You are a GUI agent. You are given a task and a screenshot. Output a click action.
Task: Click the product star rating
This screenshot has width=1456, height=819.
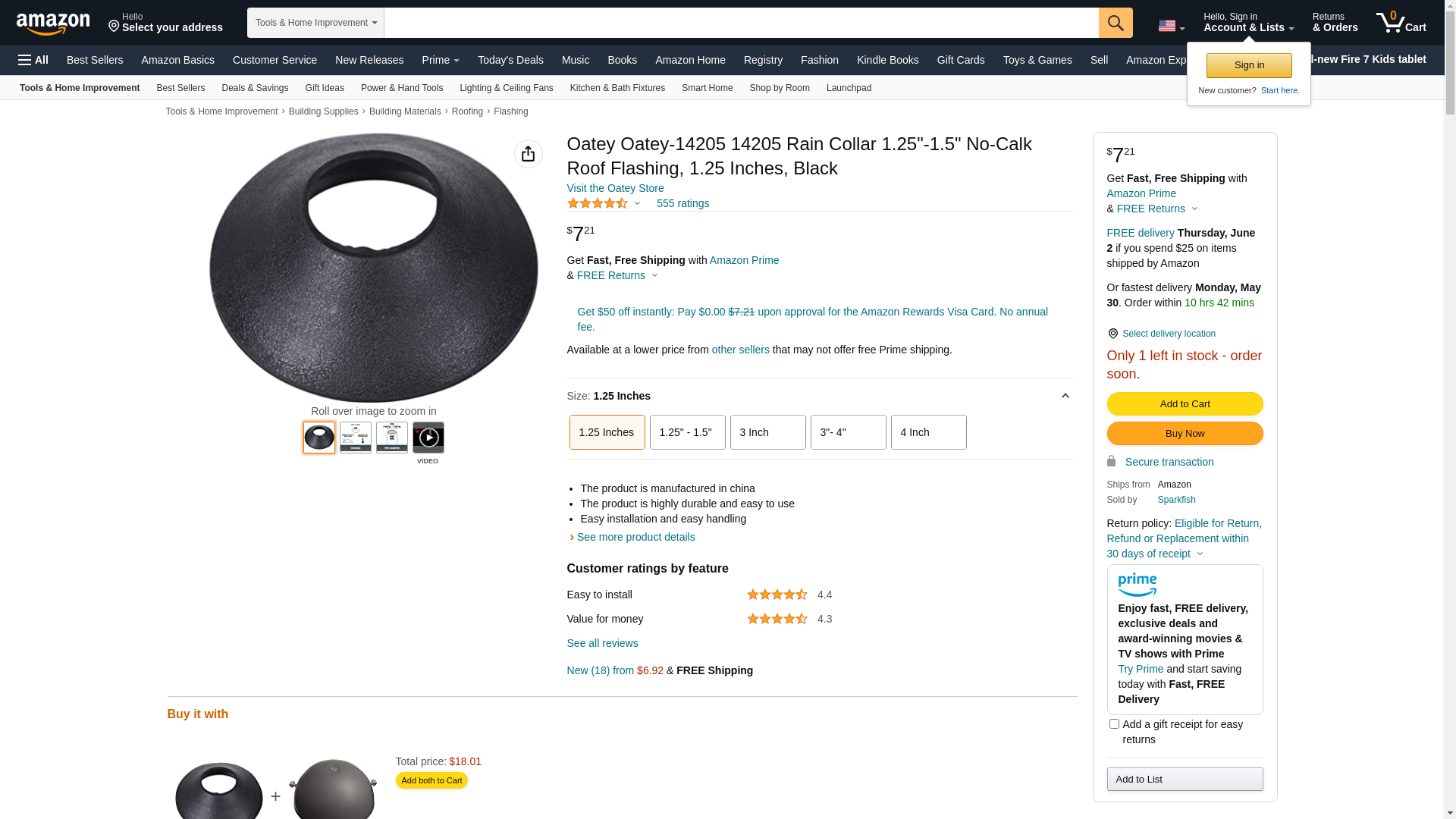[598, 203]
